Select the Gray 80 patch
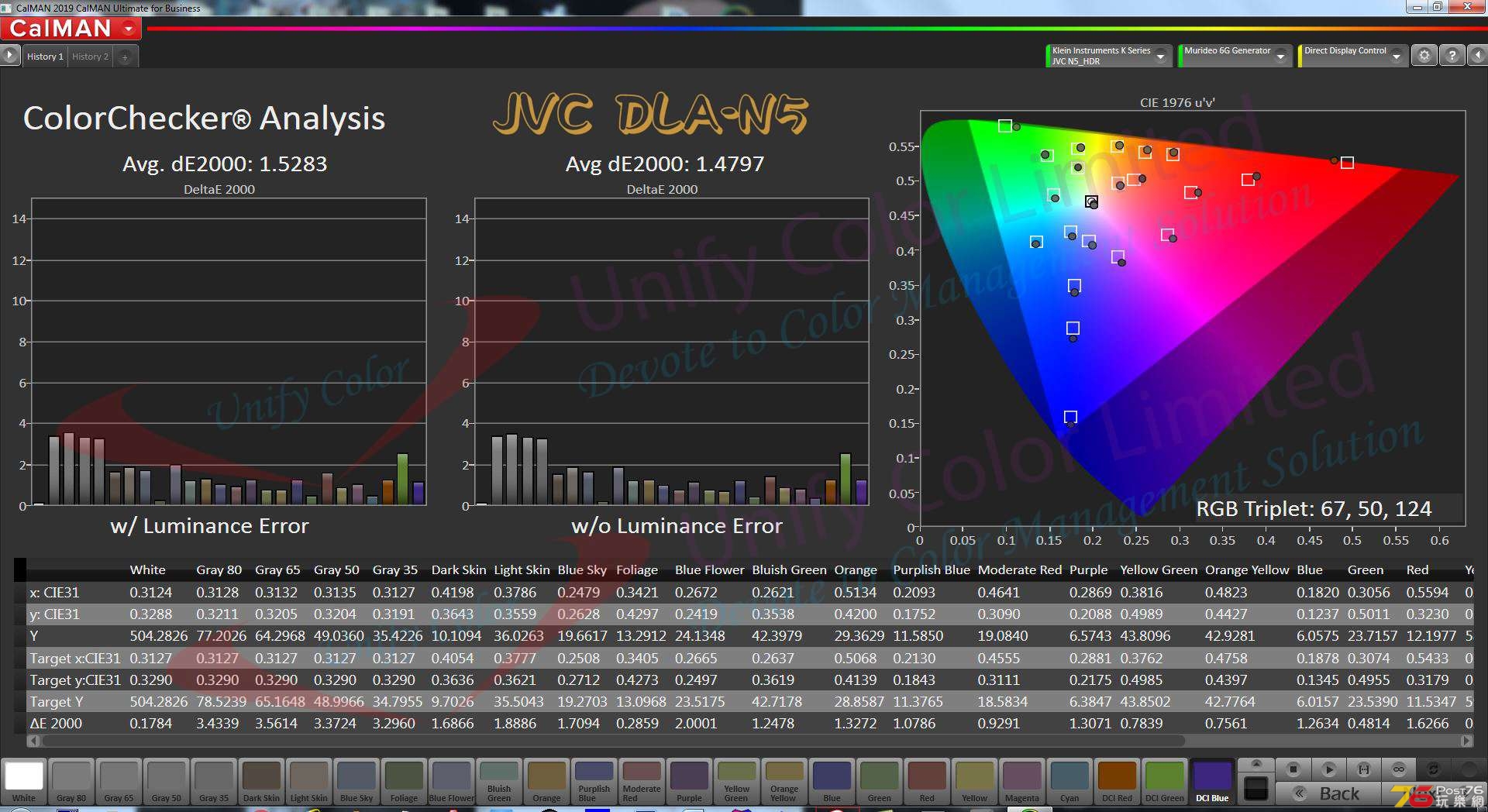 71,781
